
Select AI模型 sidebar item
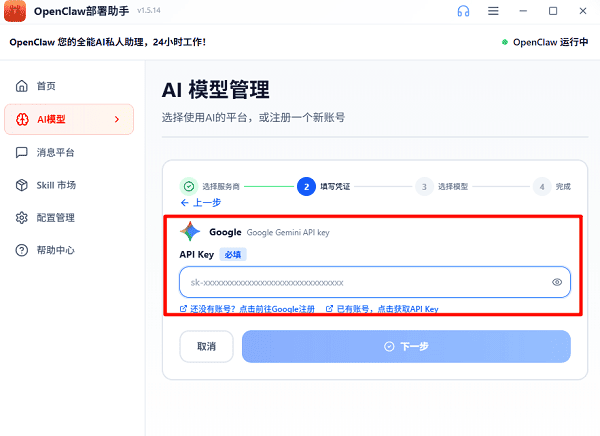tap(69, 119)
